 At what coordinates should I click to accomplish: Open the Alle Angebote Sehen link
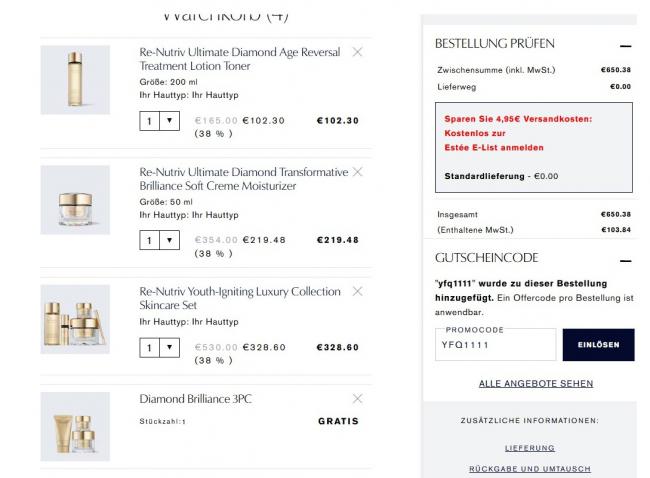coord(535,383)
